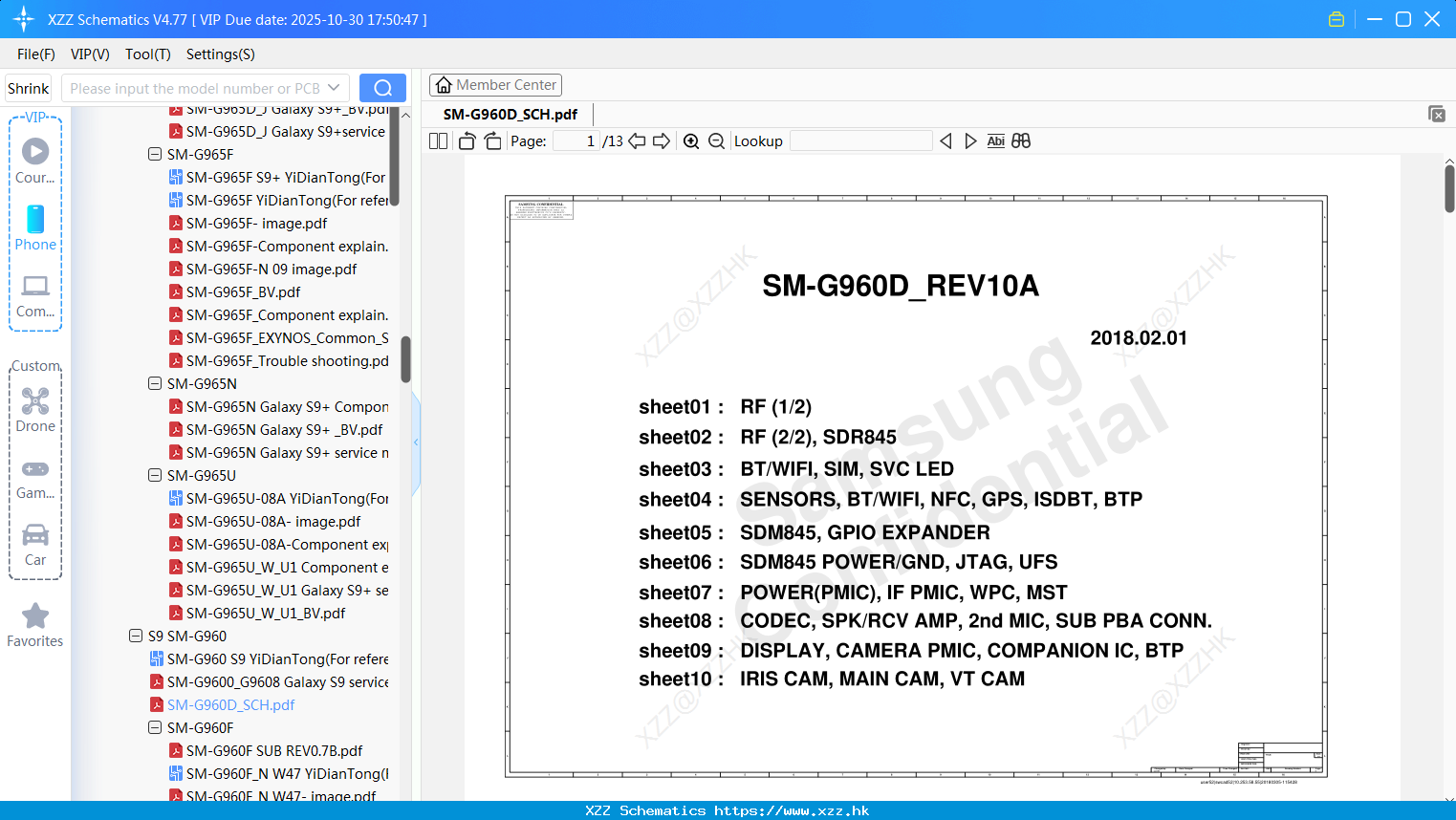Collapse the left tree panel handle

coord(416,442)
